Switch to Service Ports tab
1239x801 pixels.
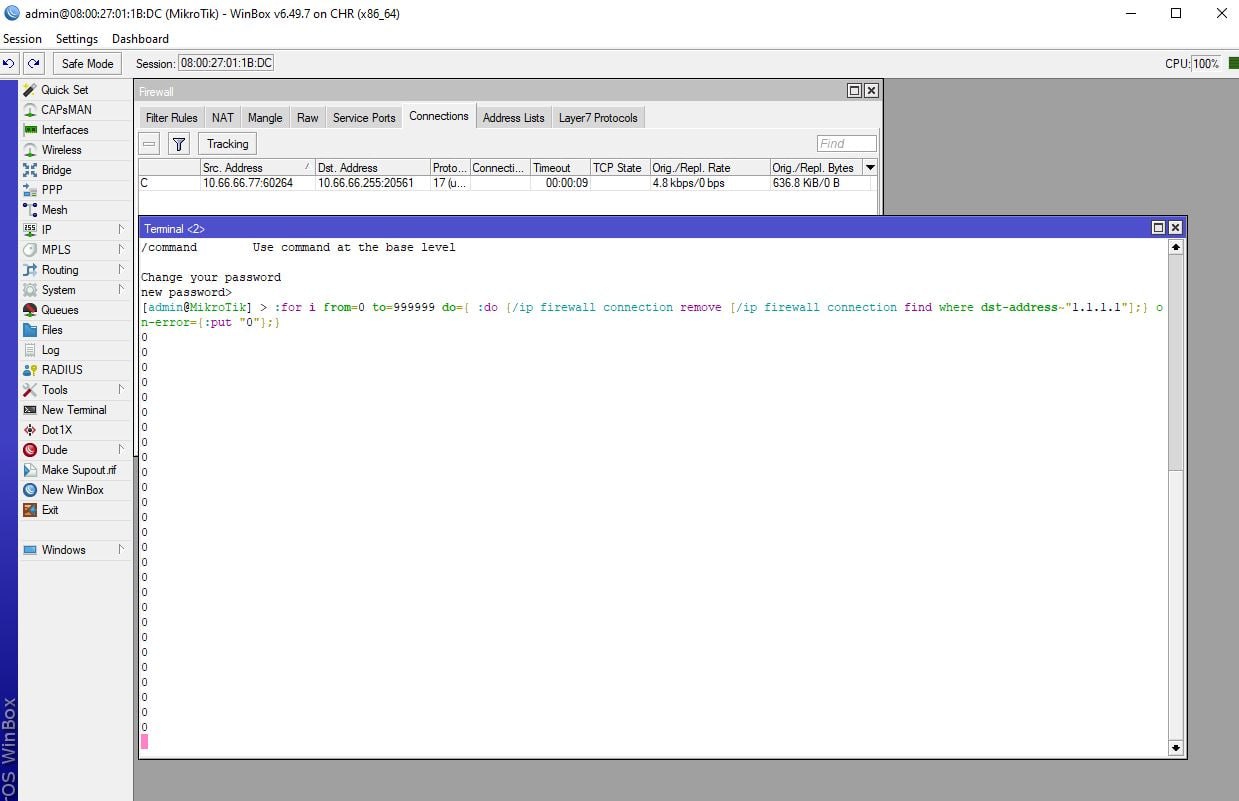[364, 117]
